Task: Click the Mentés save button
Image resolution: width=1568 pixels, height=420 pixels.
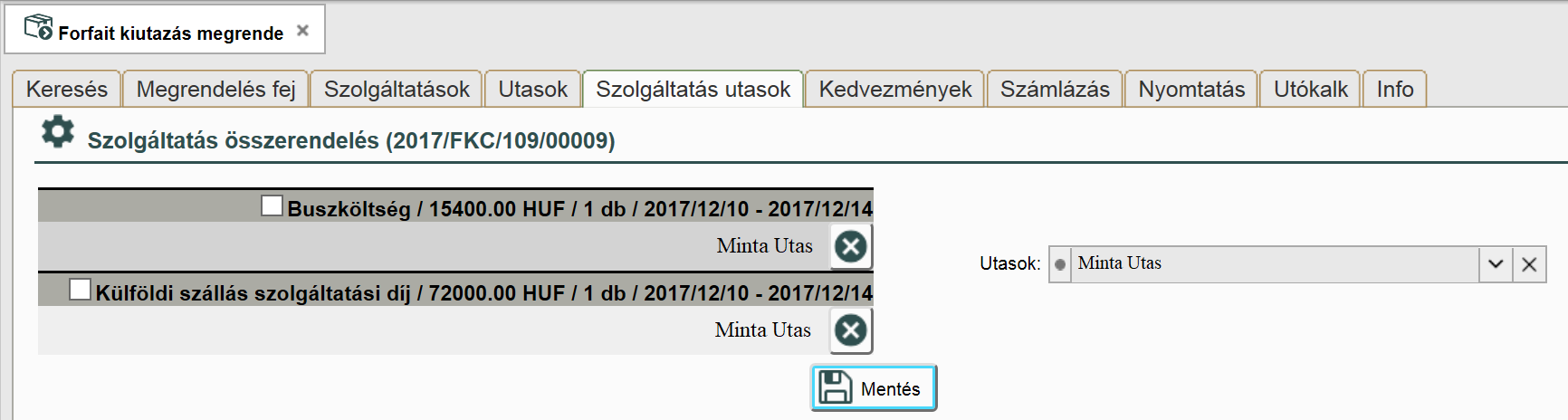Action: tap(873, 388)
